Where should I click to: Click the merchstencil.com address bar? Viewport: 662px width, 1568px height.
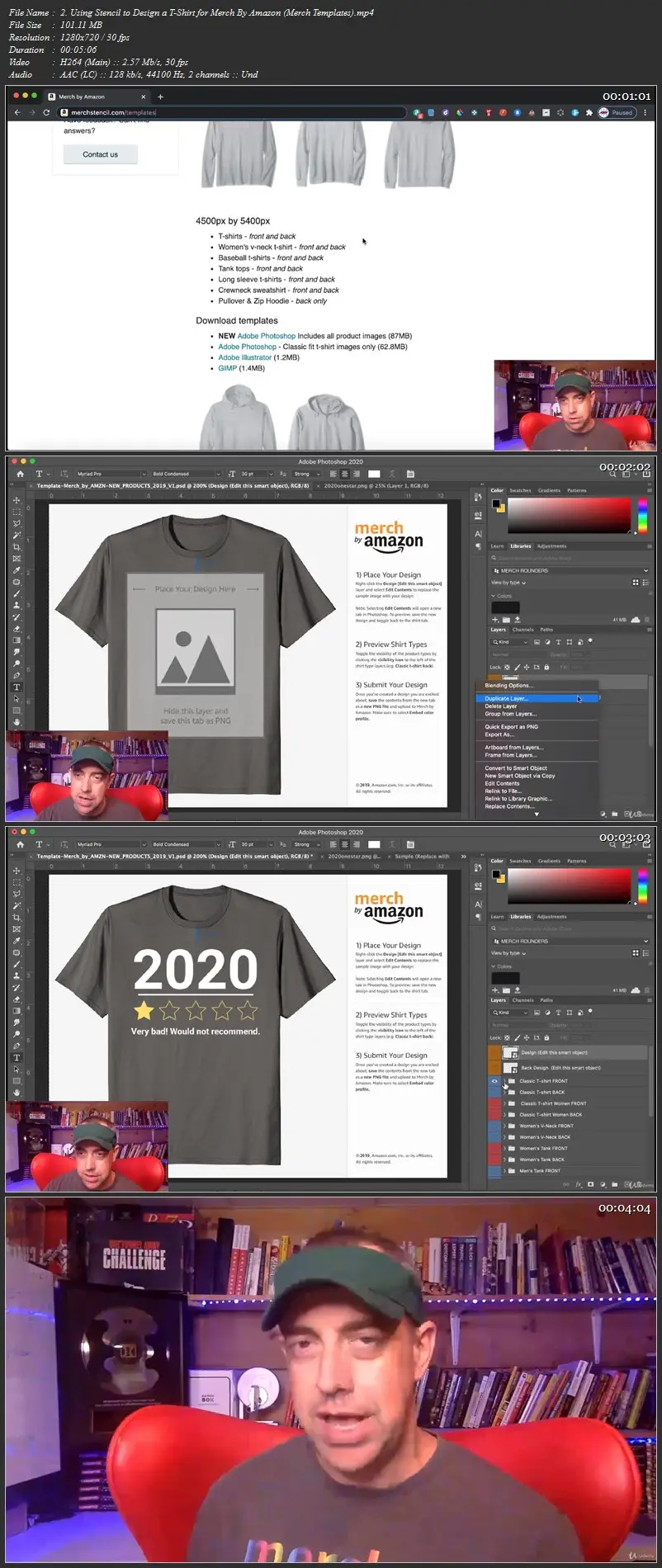[x=231, y=112]
